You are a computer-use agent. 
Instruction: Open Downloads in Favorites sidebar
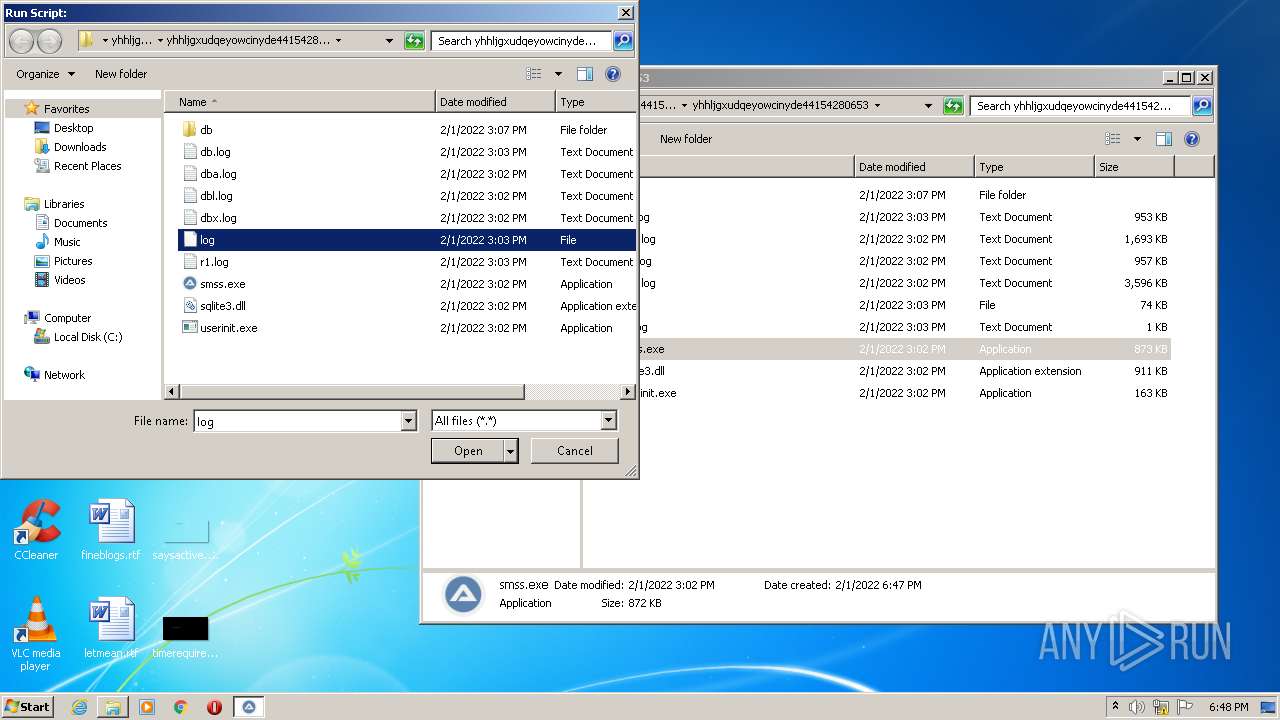point(79,147)
